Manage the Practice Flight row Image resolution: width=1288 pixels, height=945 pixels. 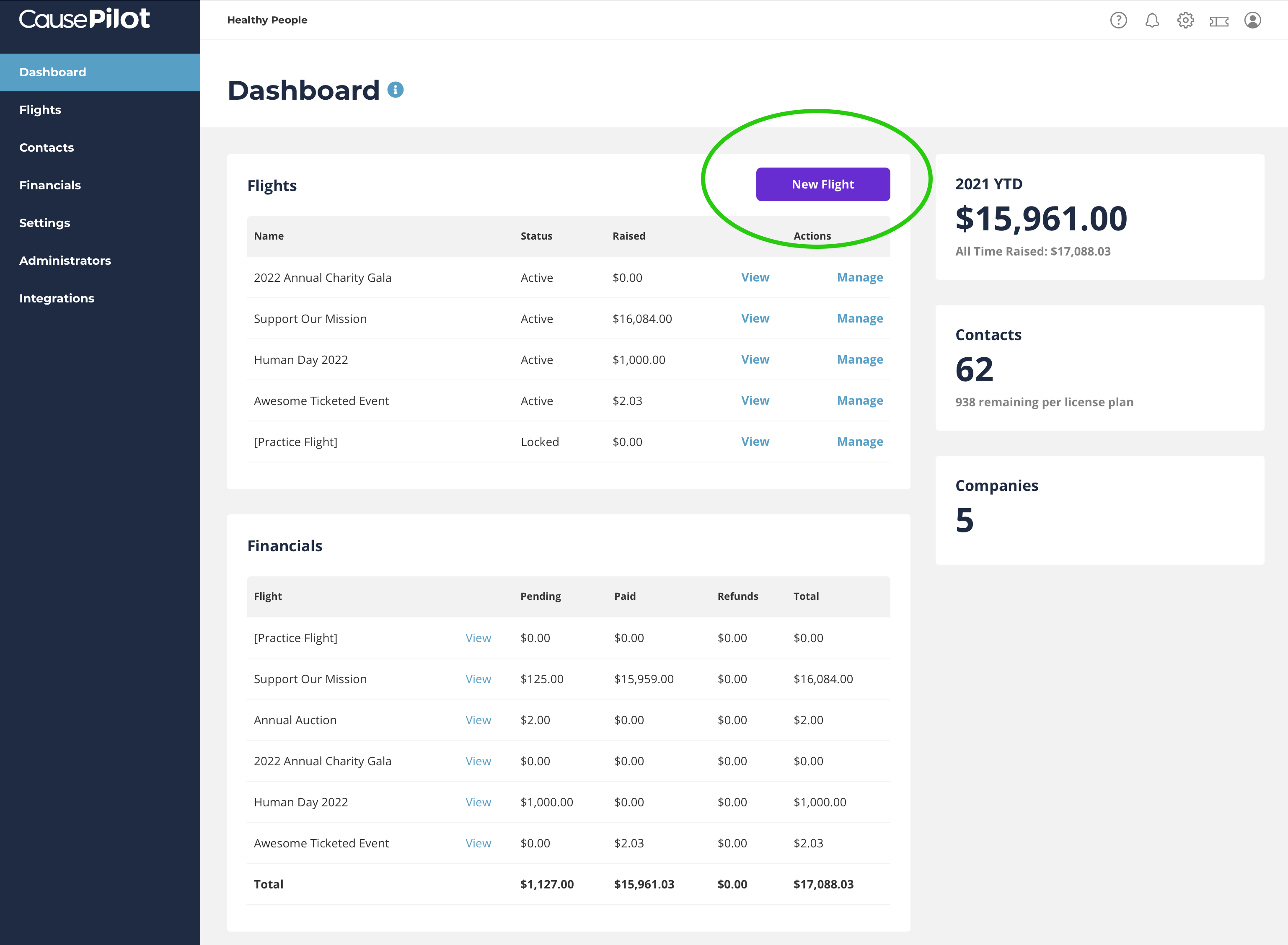pyautogui.click(x=859, y=442)
